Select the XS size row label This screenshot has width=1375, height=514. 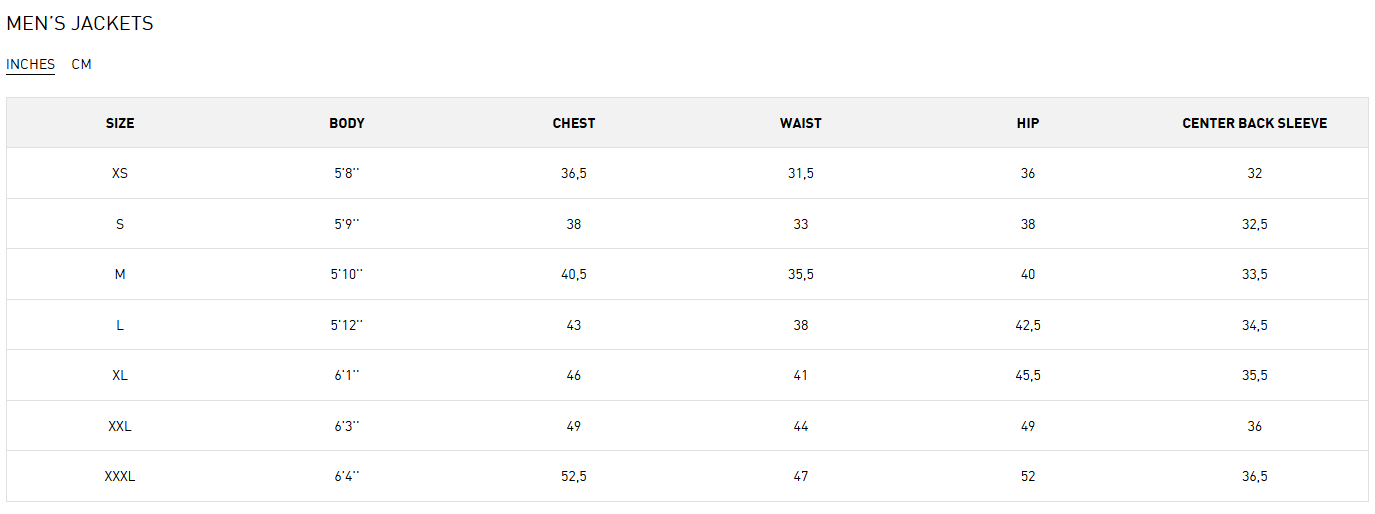coord(120,173)
